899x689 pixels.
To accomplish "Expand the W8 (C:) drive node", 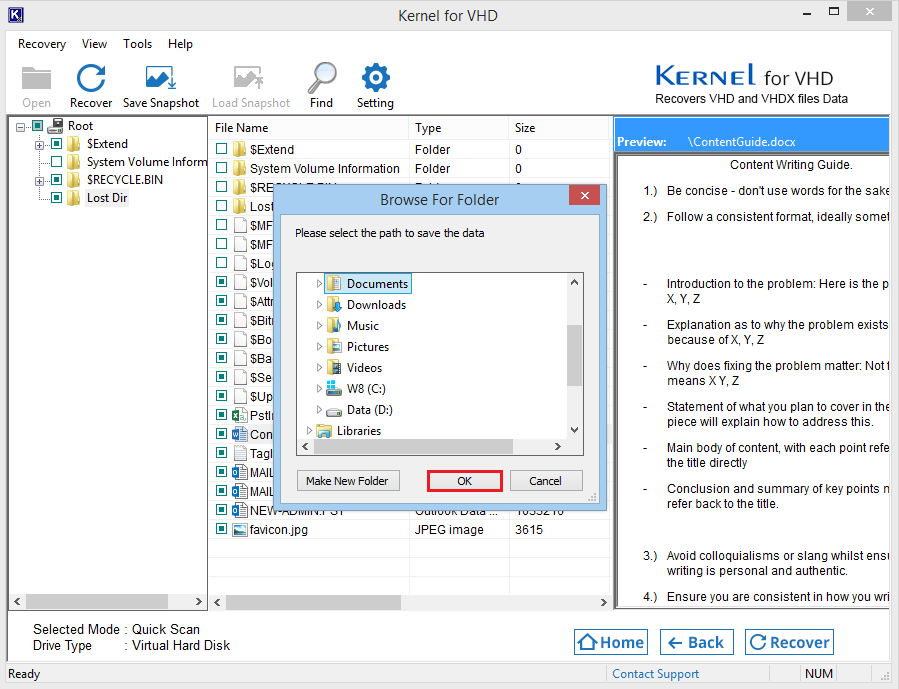I will click(319, 389).
